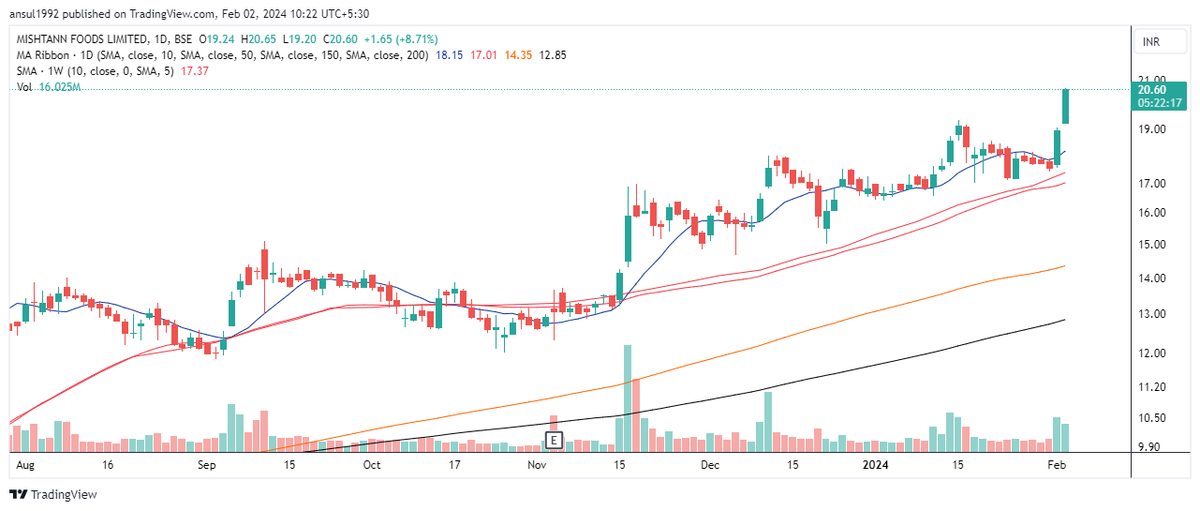
Task: Click the MA ribbon value 17.01
Action: tap(485, 55)
